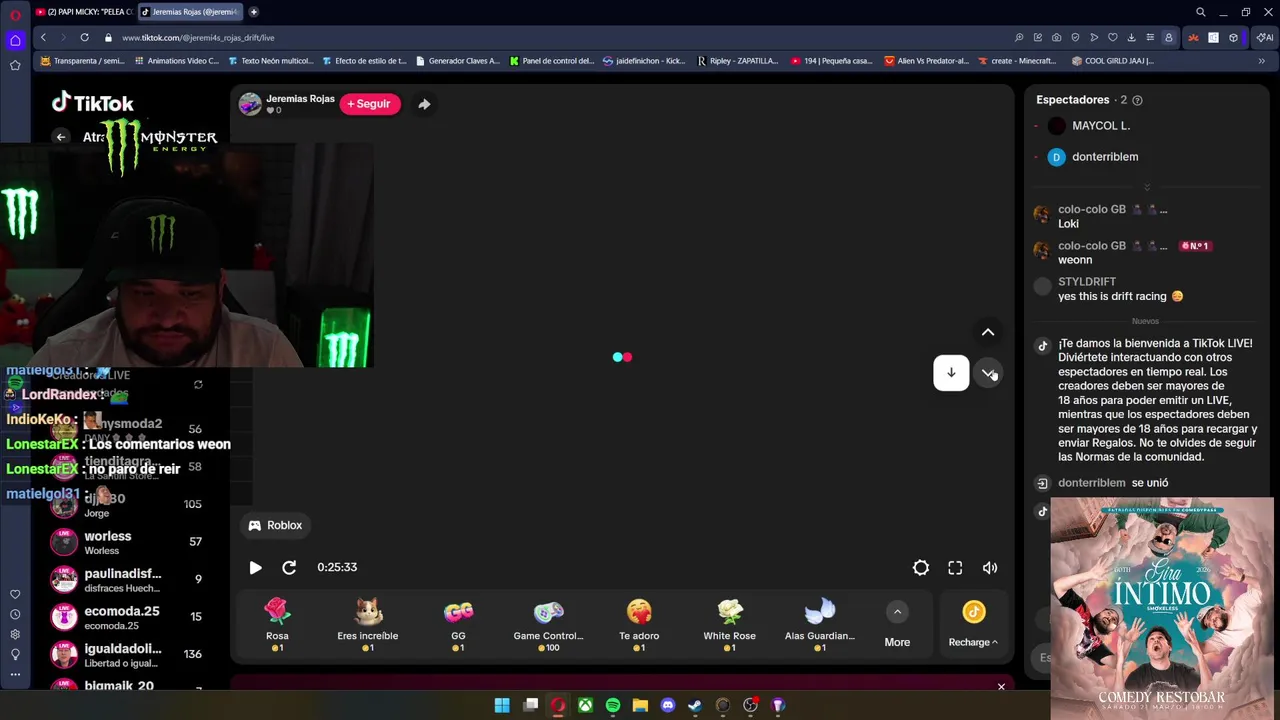Search open tabs with magnifier icon
1280x720 pixels.
[1201, 12]
